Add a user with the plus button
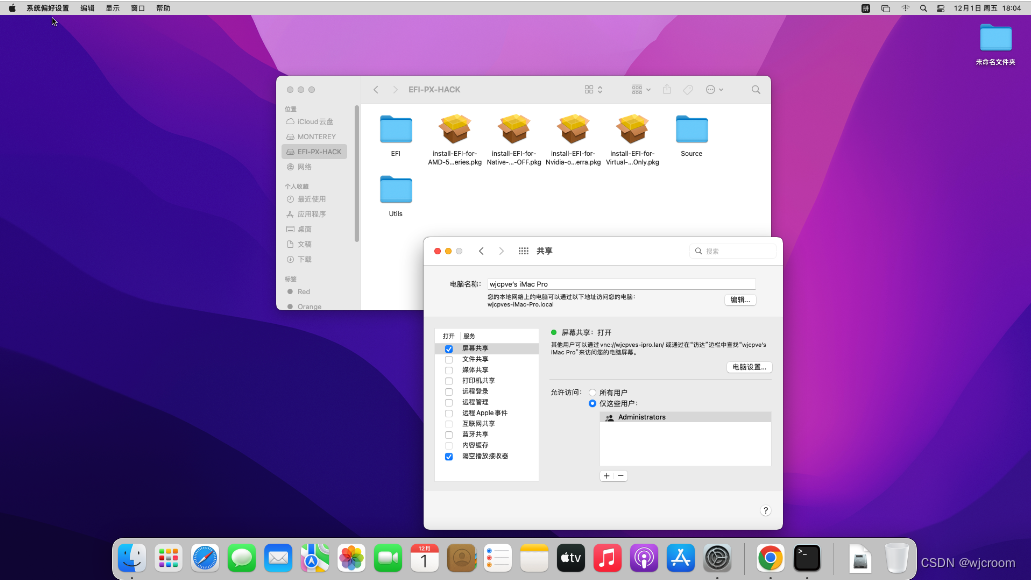 (x=606, y=475)
